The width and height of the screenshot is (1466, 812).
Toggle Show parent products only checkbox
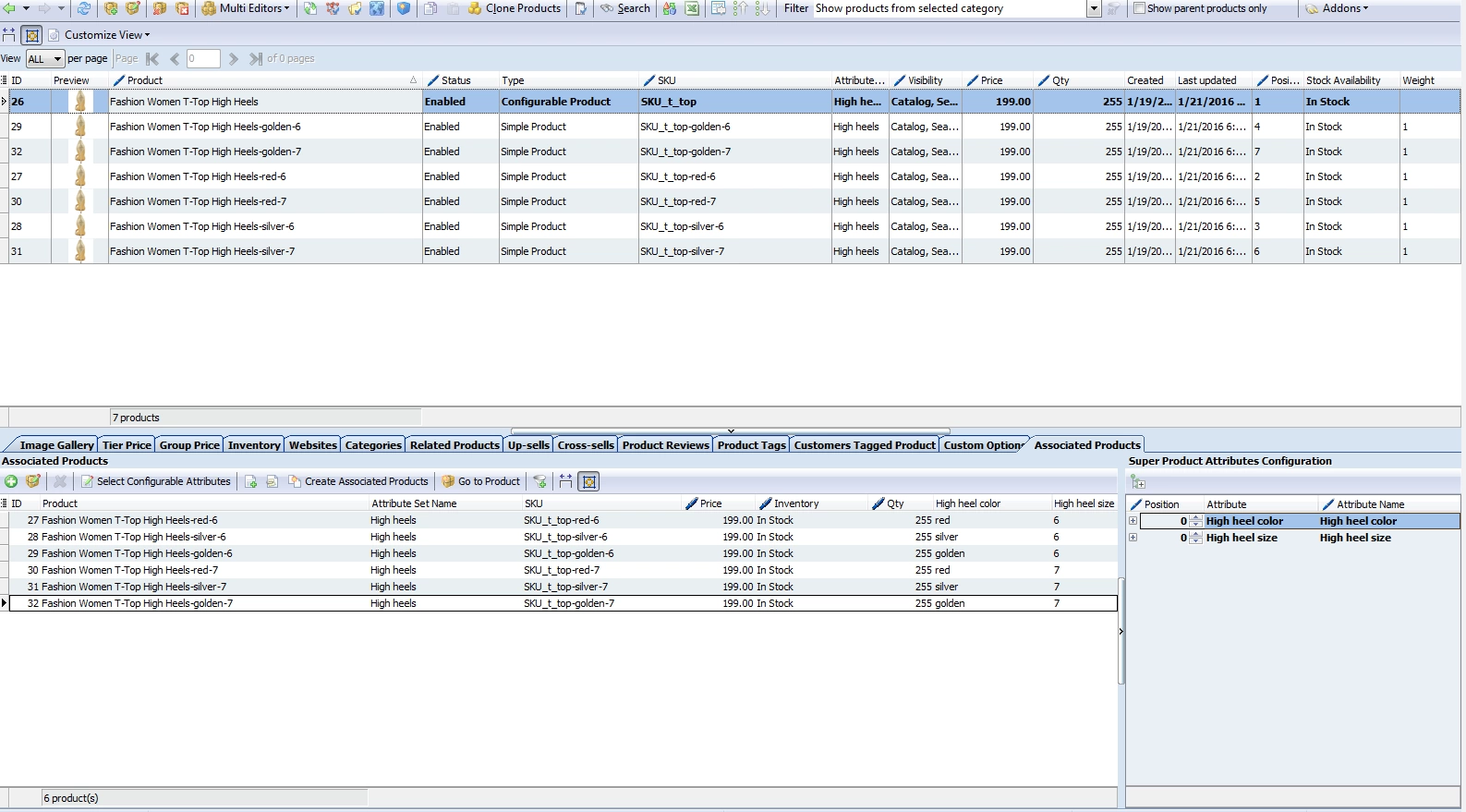[x=1139, y=8]
